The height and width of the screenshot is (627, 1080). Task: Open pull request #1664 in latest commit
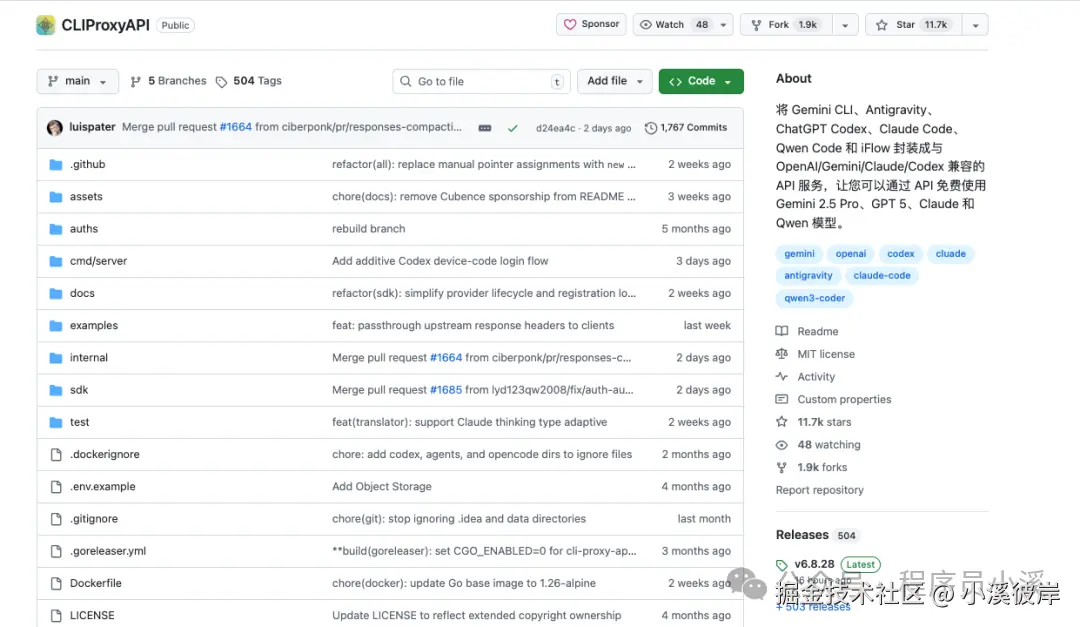point(236,127)
